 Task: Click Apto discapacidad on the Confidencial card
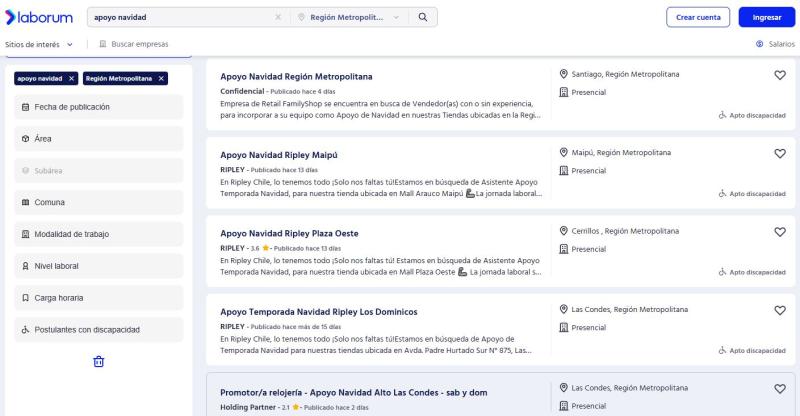pyautogui.click(x=752, y=115)
